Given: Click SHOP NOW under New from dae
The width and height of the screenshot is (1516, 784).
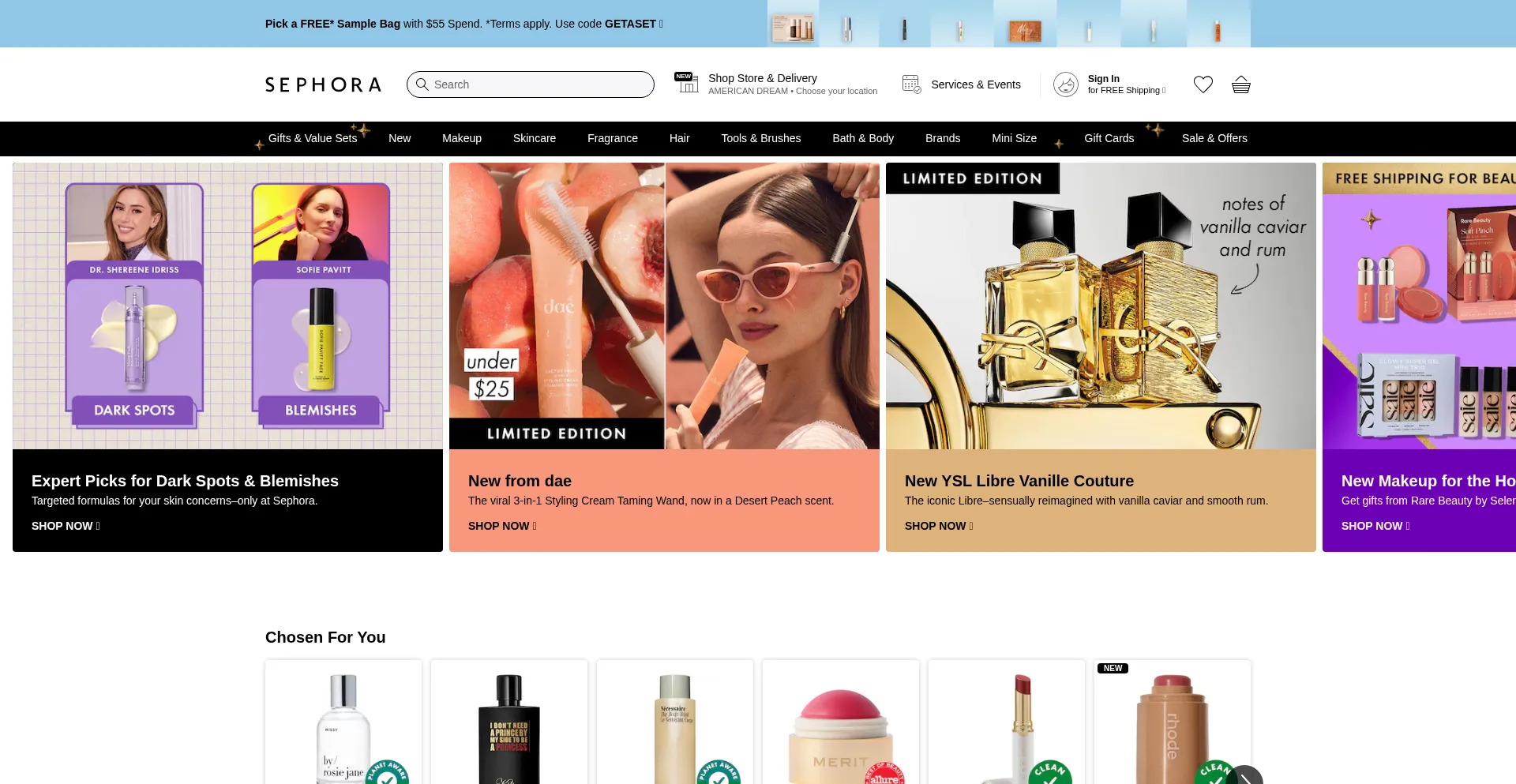Looking at the screenshot, I should coord(501,526).
